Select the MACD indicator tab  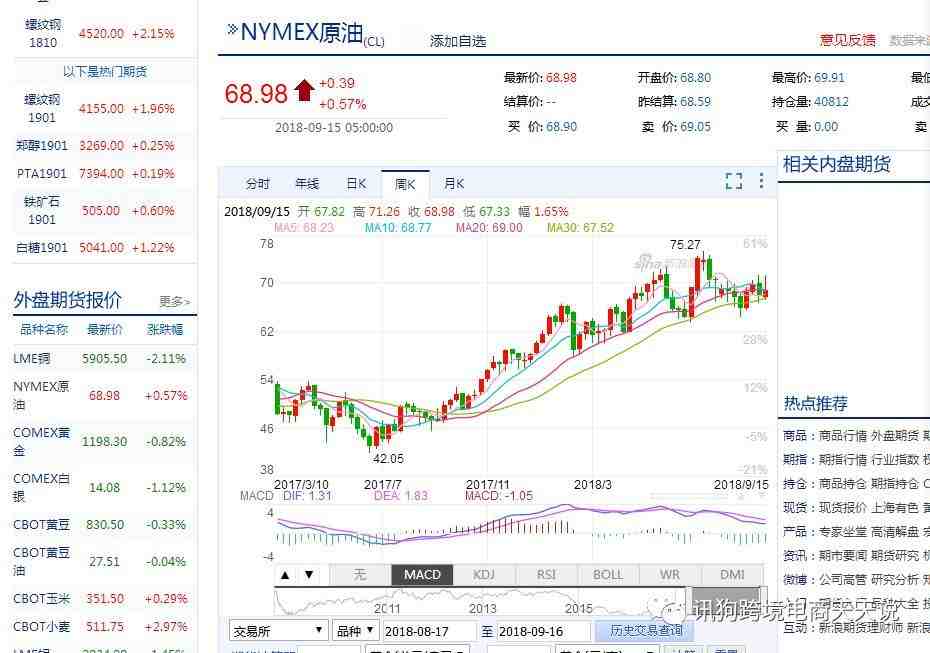422,575
